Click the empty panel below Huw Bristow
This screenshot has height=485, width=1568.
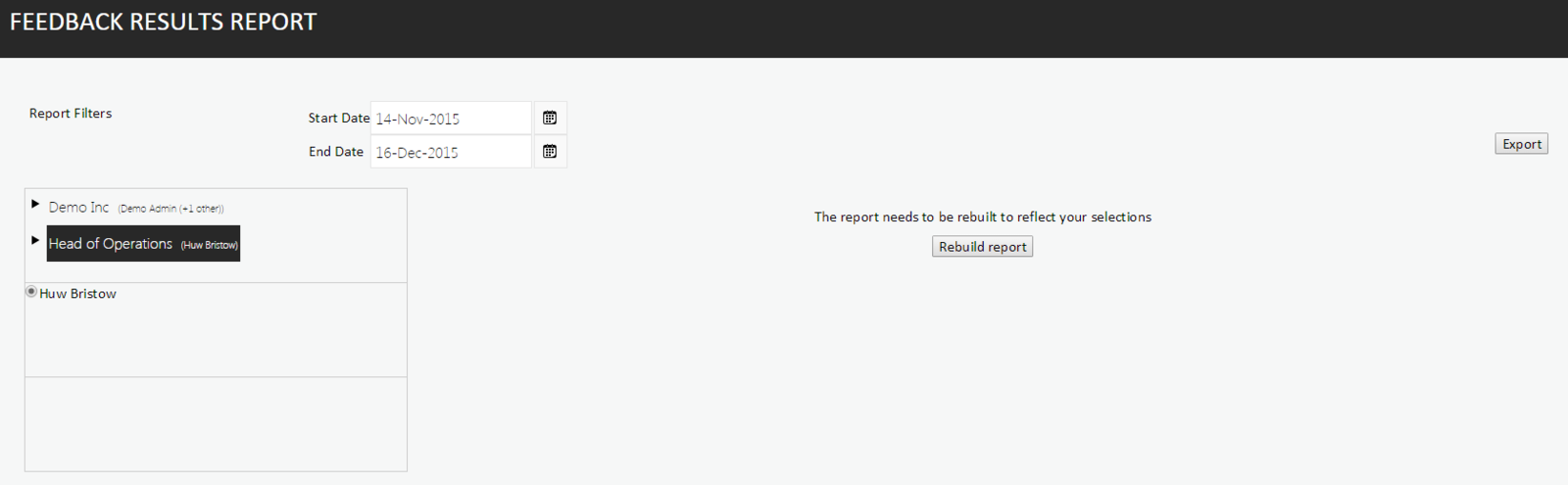point(216,423)
